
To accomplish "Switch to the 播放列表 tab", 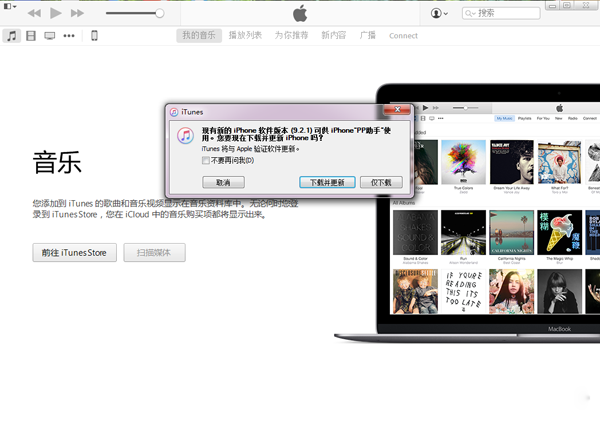I will tap(245, 36).
